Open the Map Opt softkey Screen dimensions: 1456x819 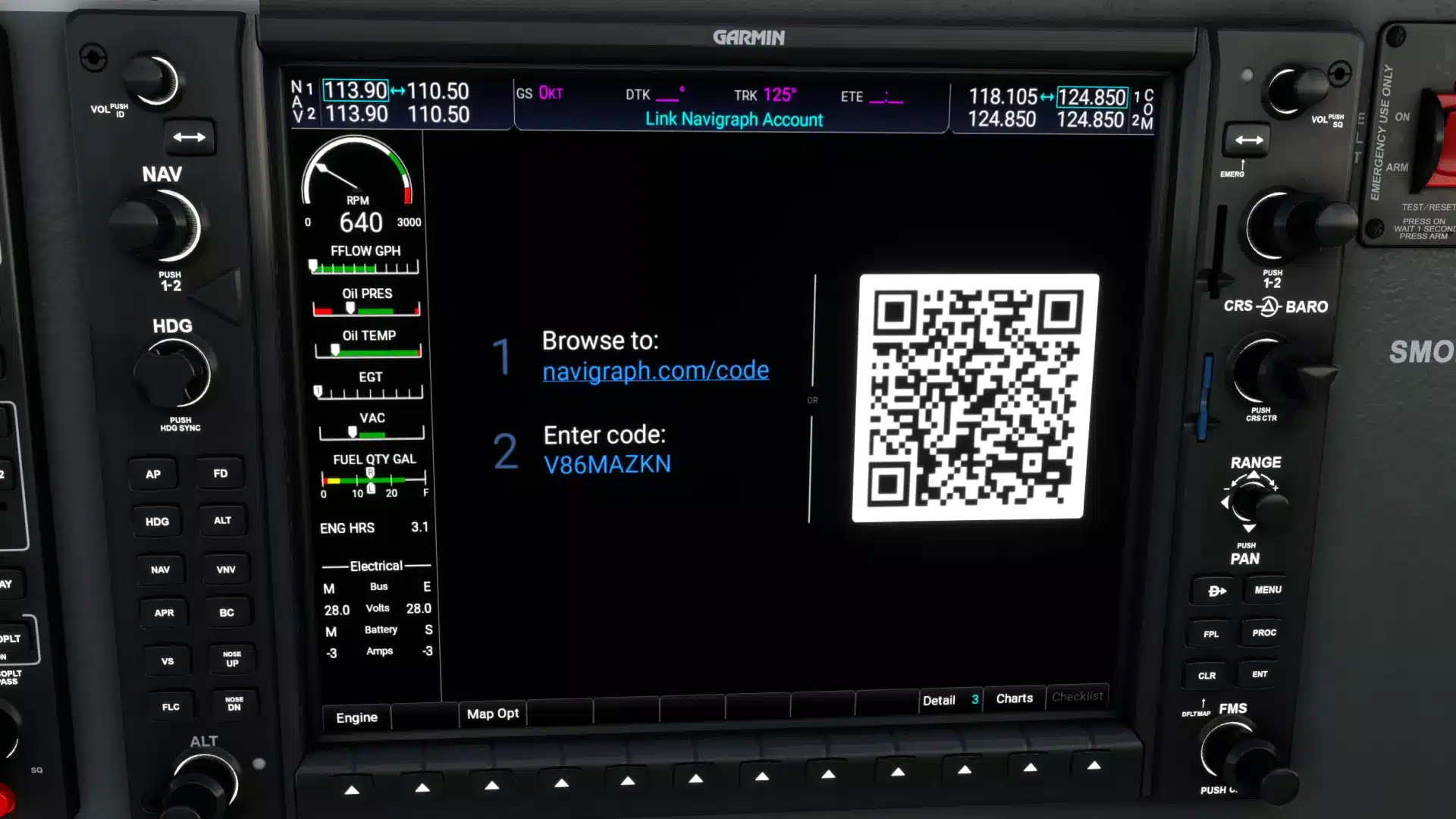(493, 714)
